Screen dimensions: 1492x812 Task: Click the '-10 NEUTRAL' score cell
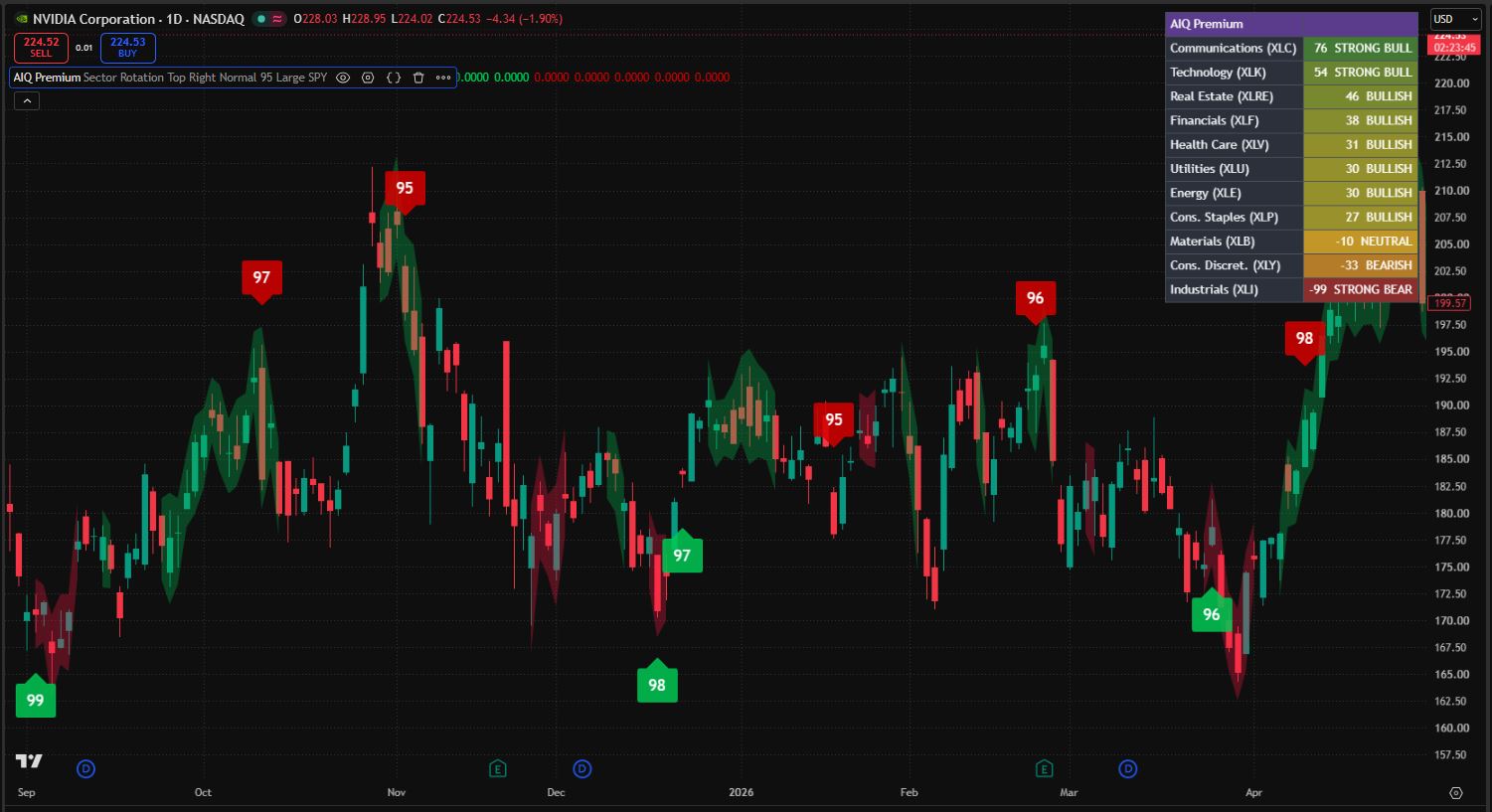click(1360, 242)
